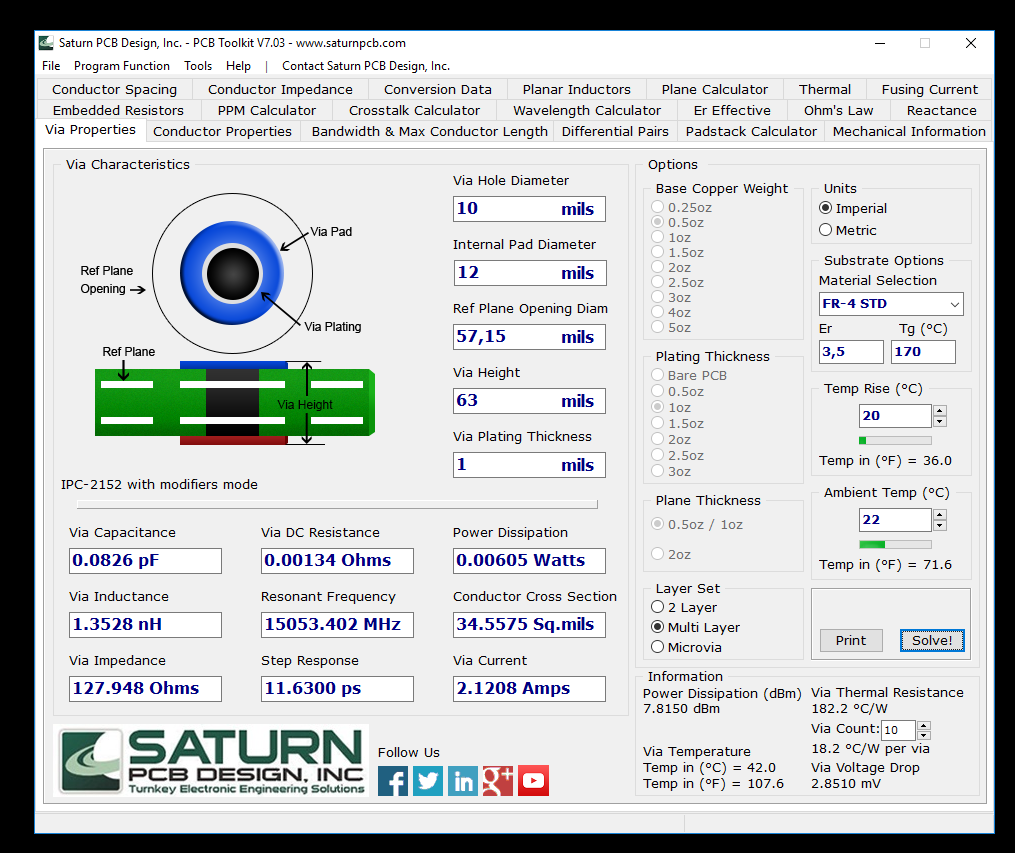Screen dimensions: 1015x853
Task: Click the Temp Rise green slider bar
Action: (895, 441)
